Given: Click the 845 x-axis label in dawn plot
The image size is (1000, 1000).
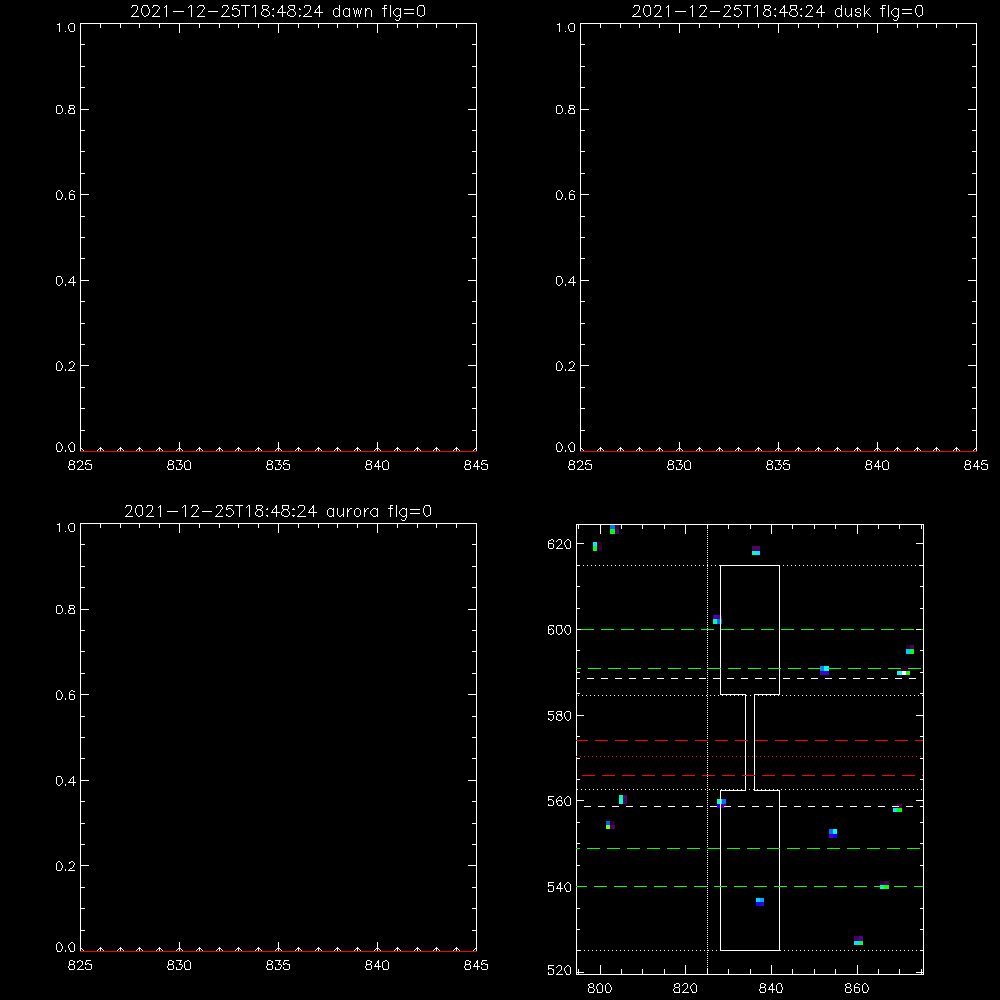Looking at the screenshot, I should (476, 465).
